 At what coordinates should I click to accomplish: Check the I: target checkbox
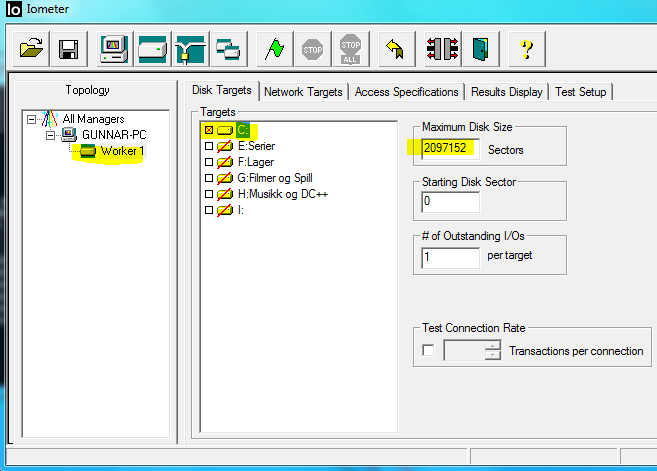[209, 210]
